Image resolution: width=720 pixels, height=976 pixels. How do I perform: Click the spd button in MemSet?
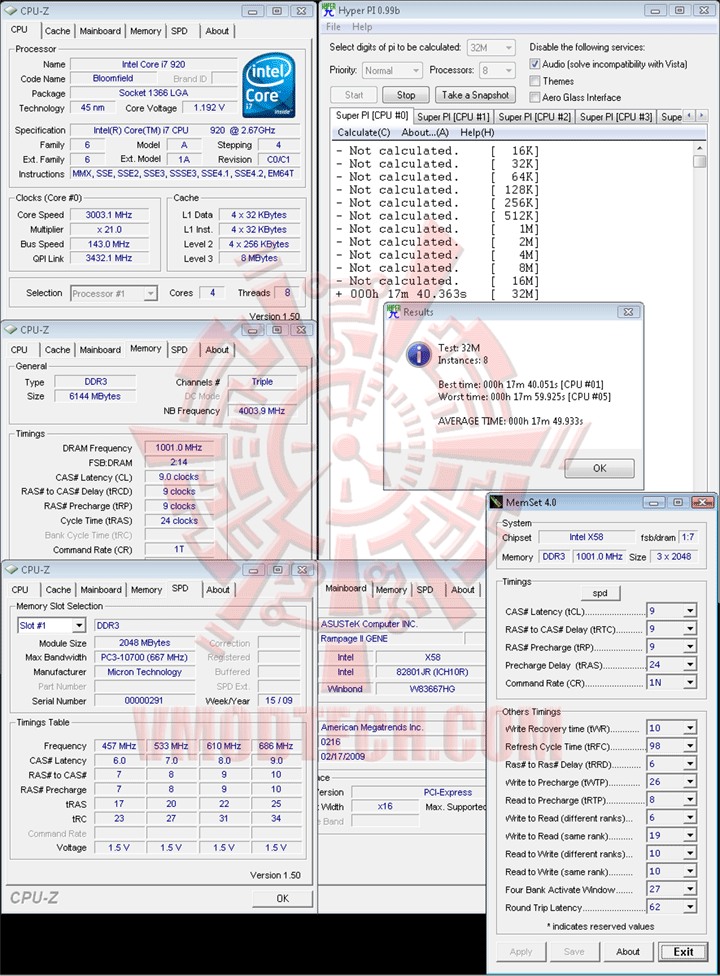(x=600, y=593)
